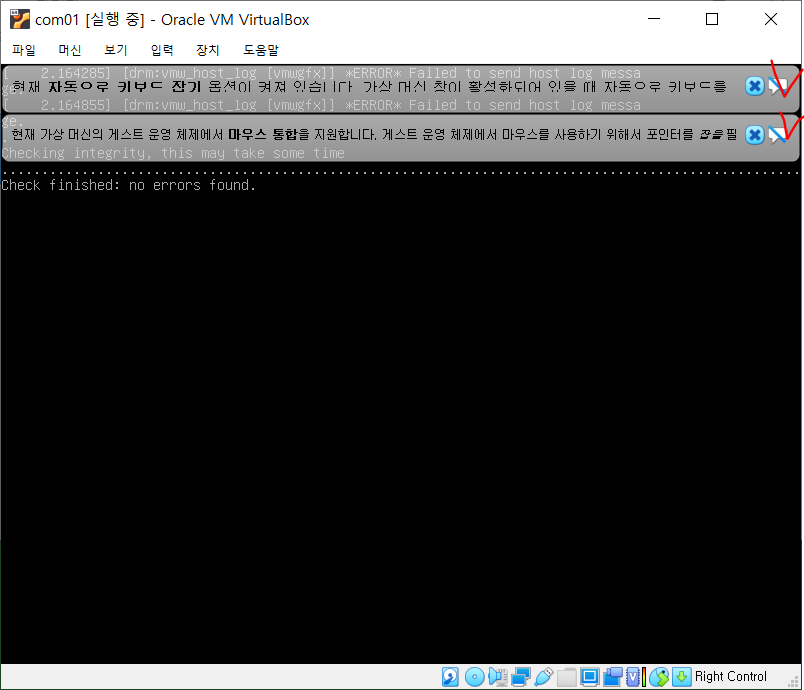The image size is (804, 690).
Task: Click 'Check finished: no errors found.' text
Action: [x=128, y=185]
